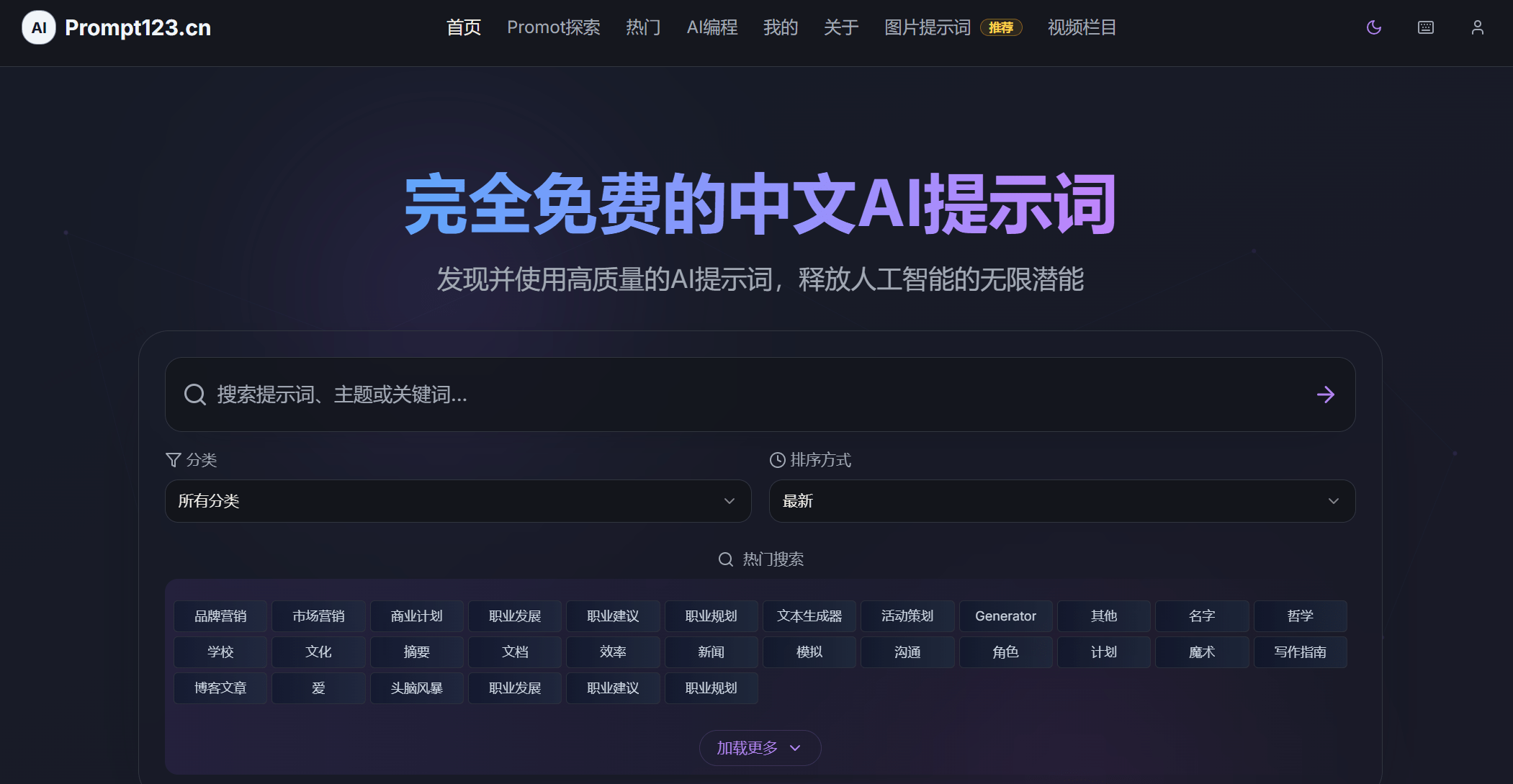
Task: Click the 完全免费的中文AI提示词 headline
Action: [760, 204]
